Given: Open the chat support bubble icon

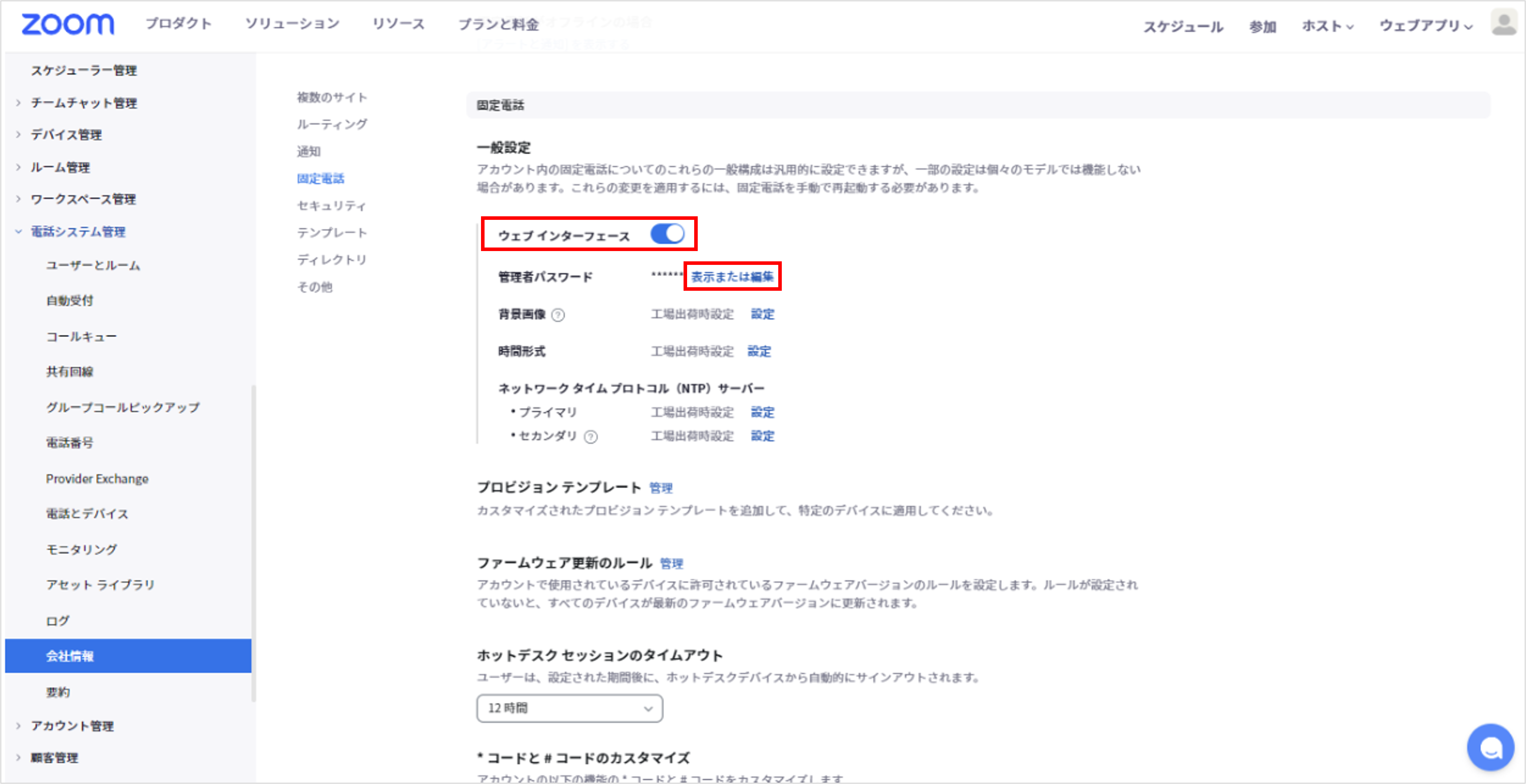Looking at the screenshot, I should tap(1490, 747).
